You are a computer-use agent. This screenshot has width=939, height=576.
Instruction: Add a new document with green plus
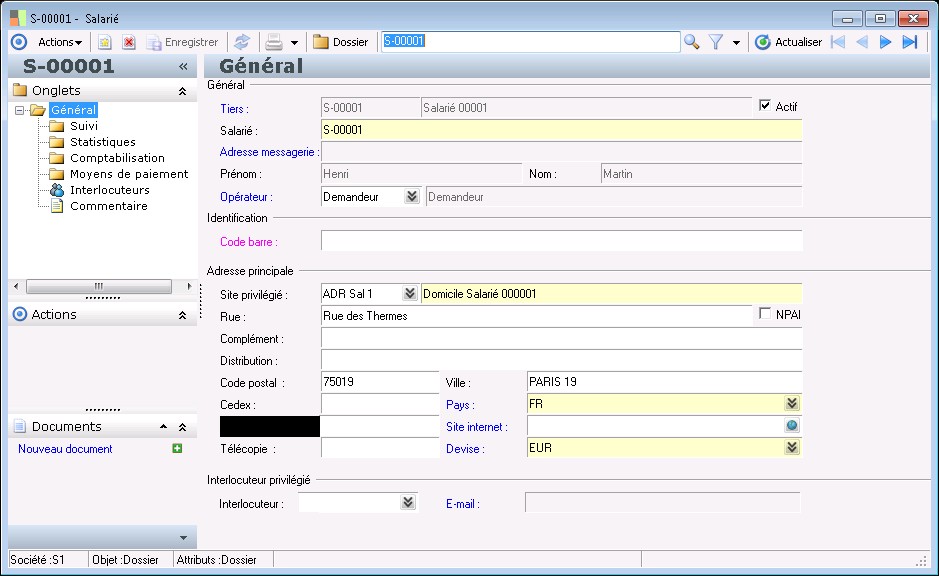coord(177,449)
